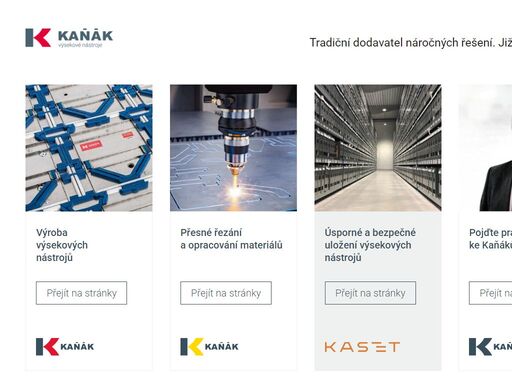Click 'Výroba výsekových nástrojů' heading
This screenshot has height=384, width=512.
click(x=62, y=245)
